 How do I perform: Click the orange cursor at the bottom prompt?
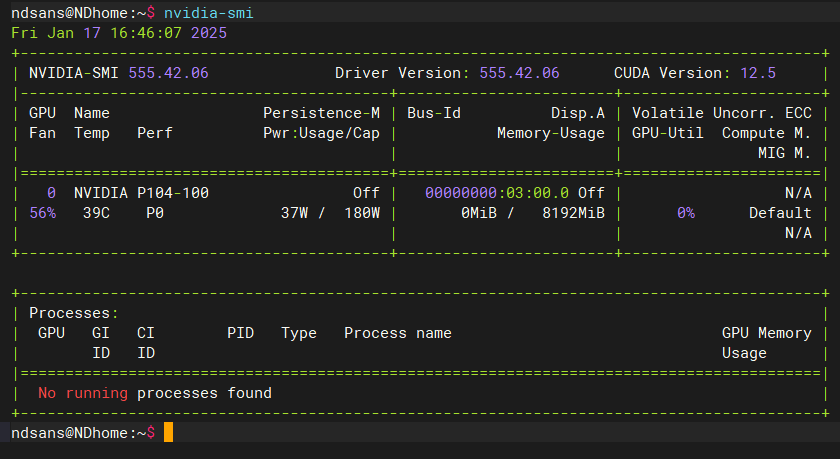point(168,432)
